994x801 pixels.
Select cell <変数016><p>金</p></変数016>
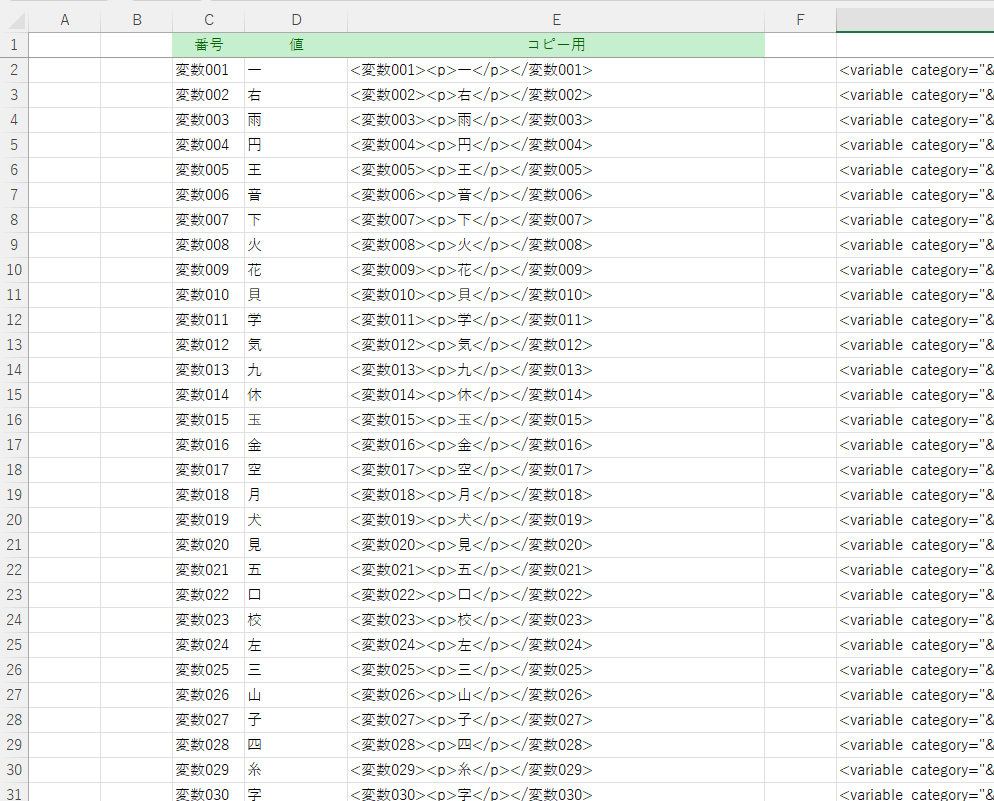tap(556, 445)
